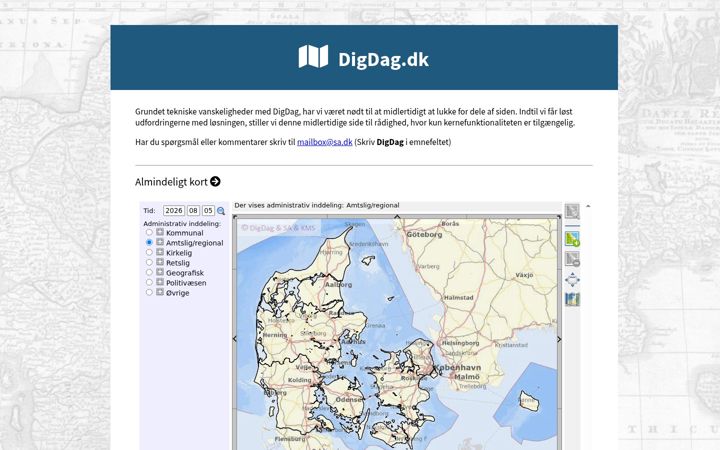Open the Almindeligt kort arrow icon
This screenshot has width=720, height=450.
pyautogui.click(x=215, y=181)
